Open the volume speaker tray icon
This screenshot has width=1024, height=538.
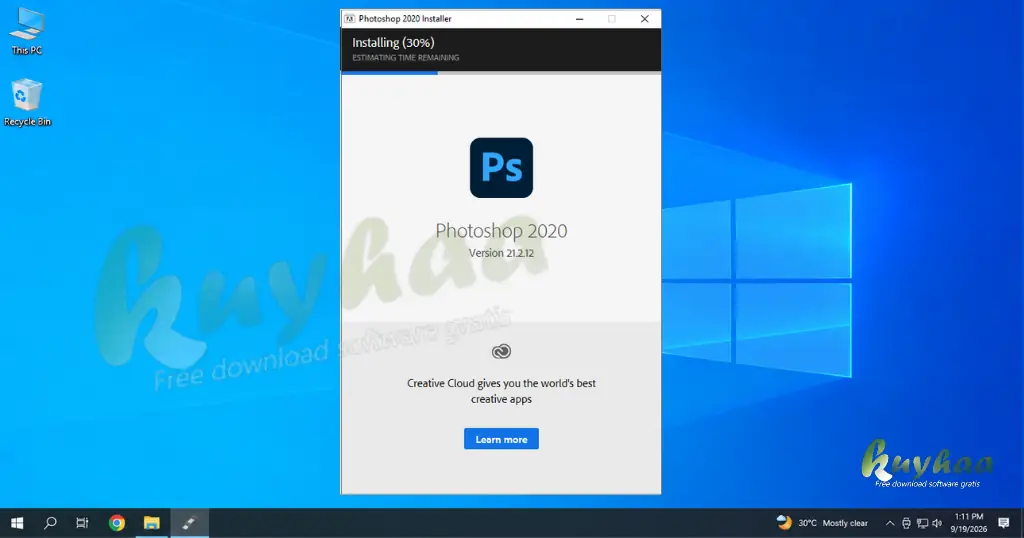tap(937, 523)
